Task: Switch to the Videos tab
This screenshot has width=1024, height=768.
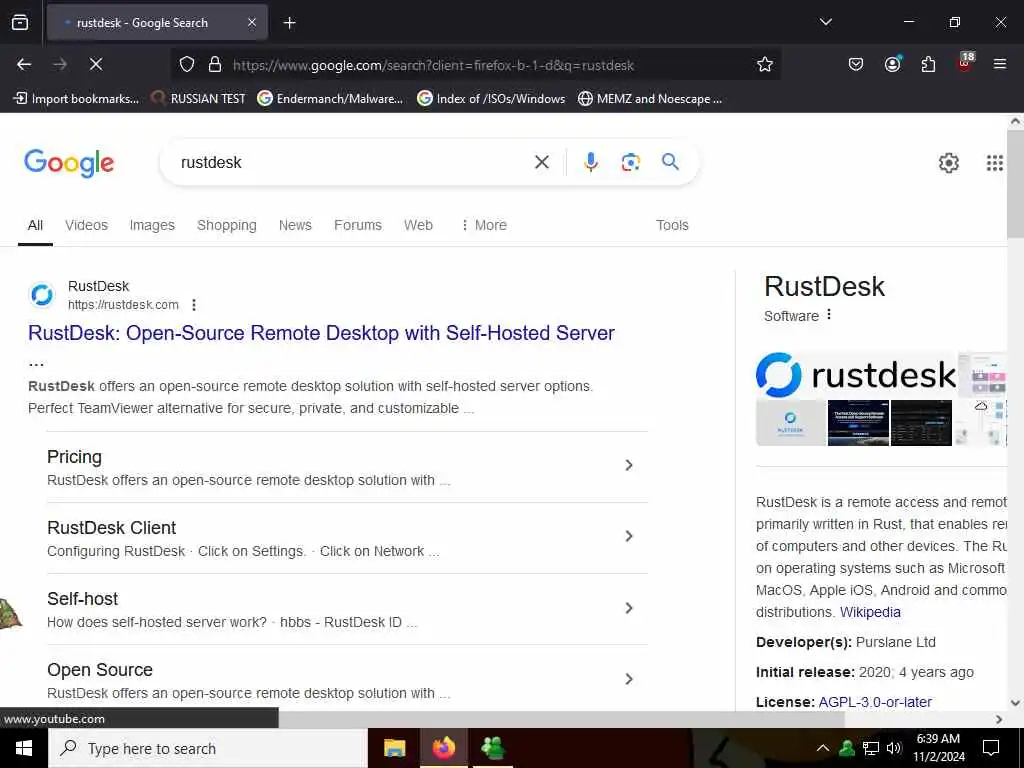Action: coord(86,225)
